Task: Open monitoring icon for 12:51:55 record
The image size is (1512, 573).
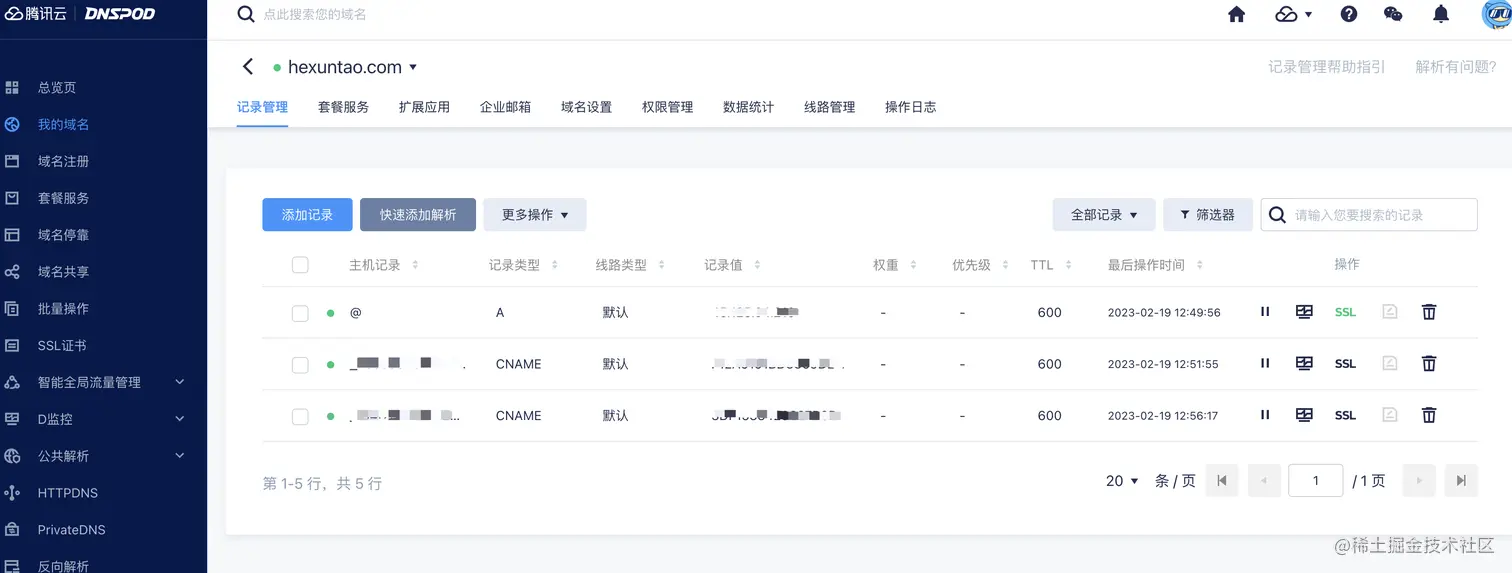Action: point(1304,363)
